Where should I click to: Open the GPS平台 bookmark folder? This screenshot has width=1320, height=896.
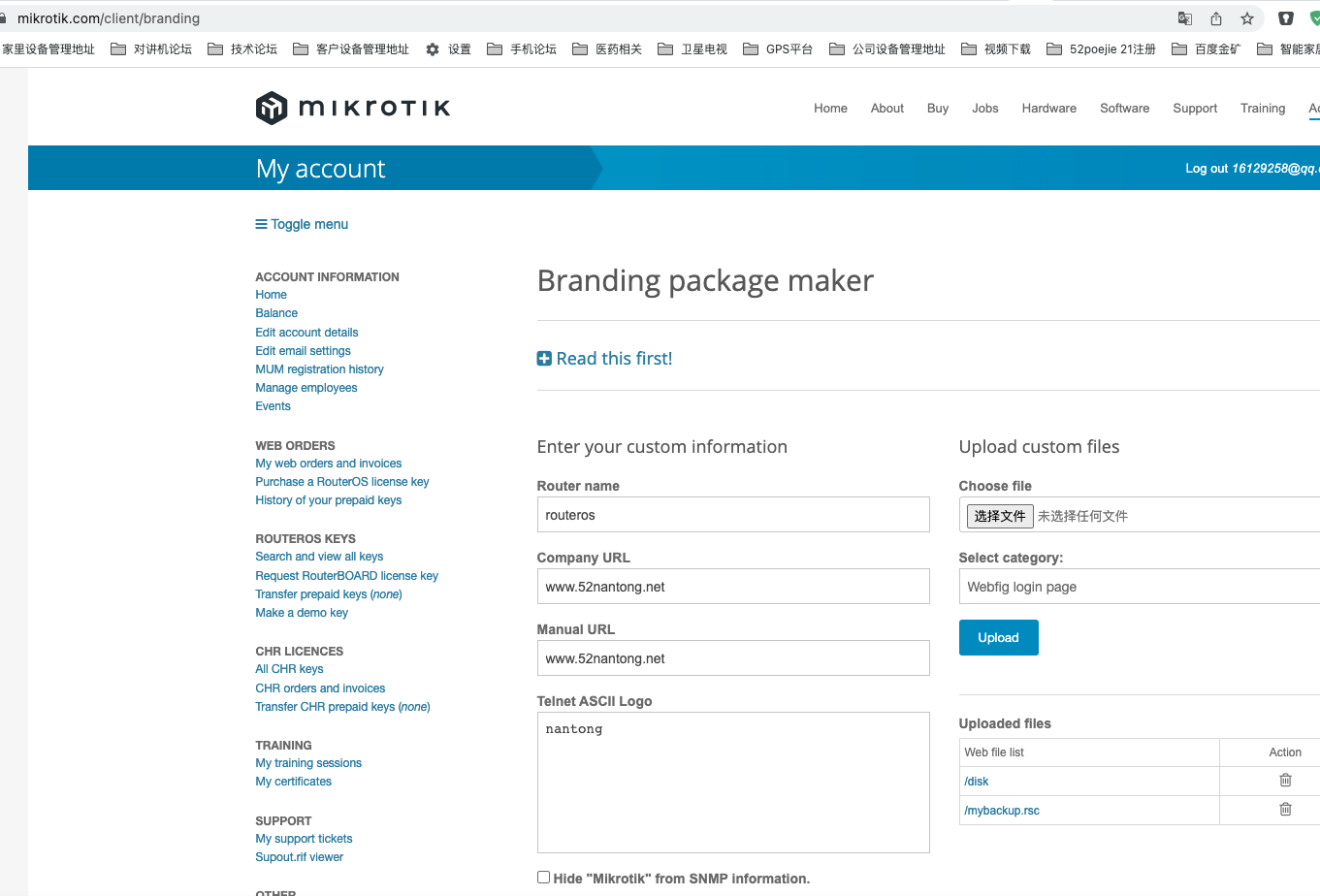(778, 49)
